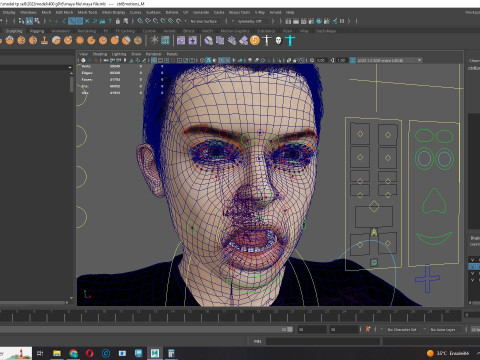Open the UV menu

[x=186, y=12]
